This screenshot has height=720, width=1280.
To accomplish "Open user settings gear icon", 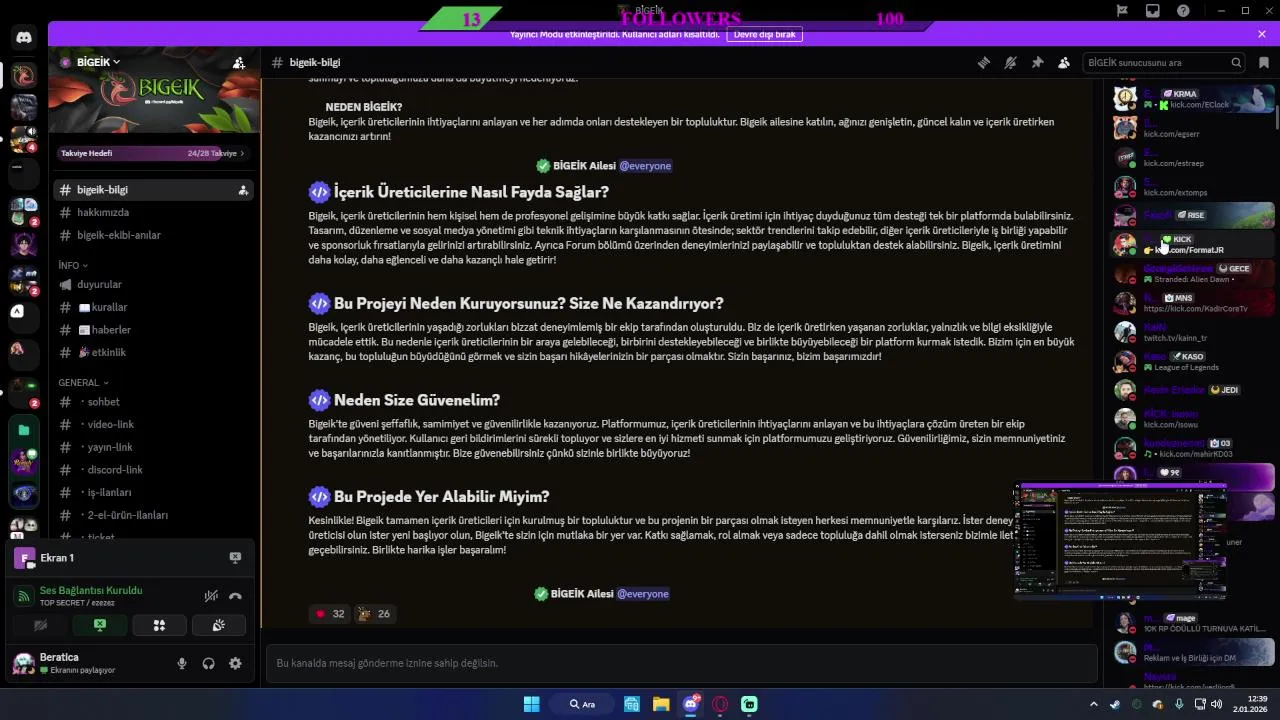I will tap(235, 663).
